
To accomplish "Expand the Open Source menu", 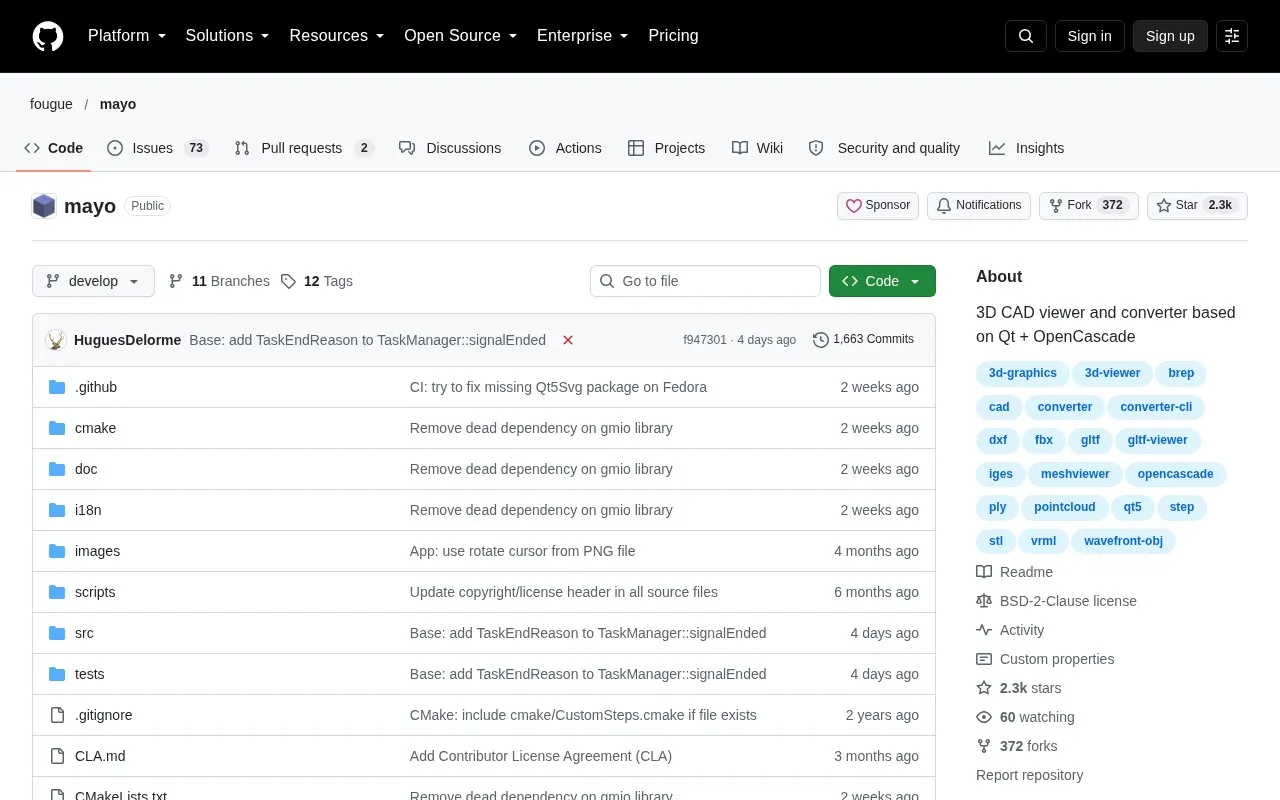I will 461,36.
